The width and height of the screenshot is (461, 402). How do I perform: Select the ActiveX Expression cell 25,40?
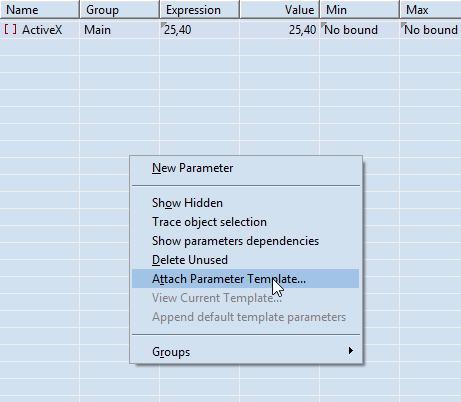pyautogui.click(x=200, y=30)
